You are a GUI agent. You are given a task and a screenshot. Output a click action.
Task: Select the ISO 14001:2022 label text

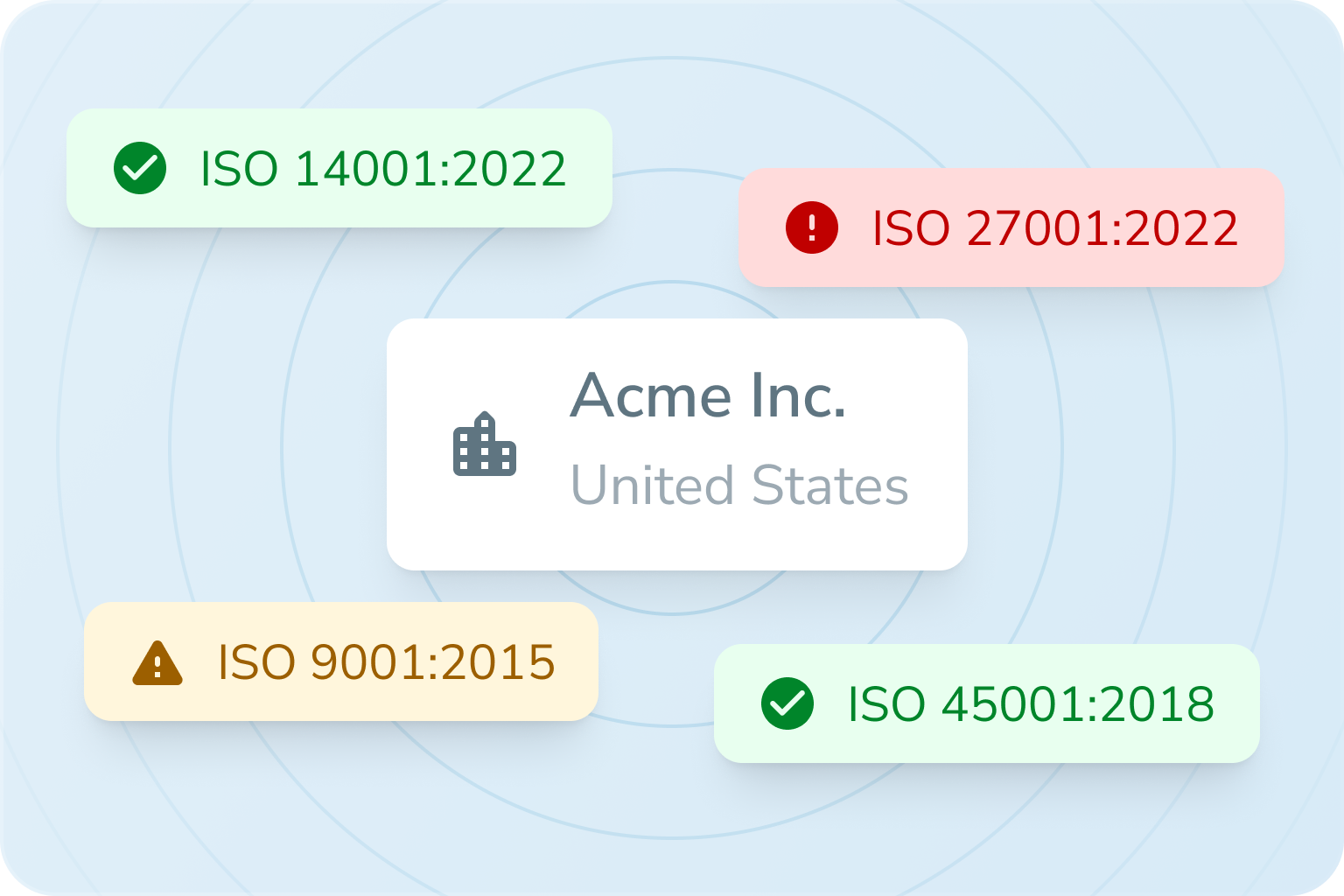click(383, 169)
